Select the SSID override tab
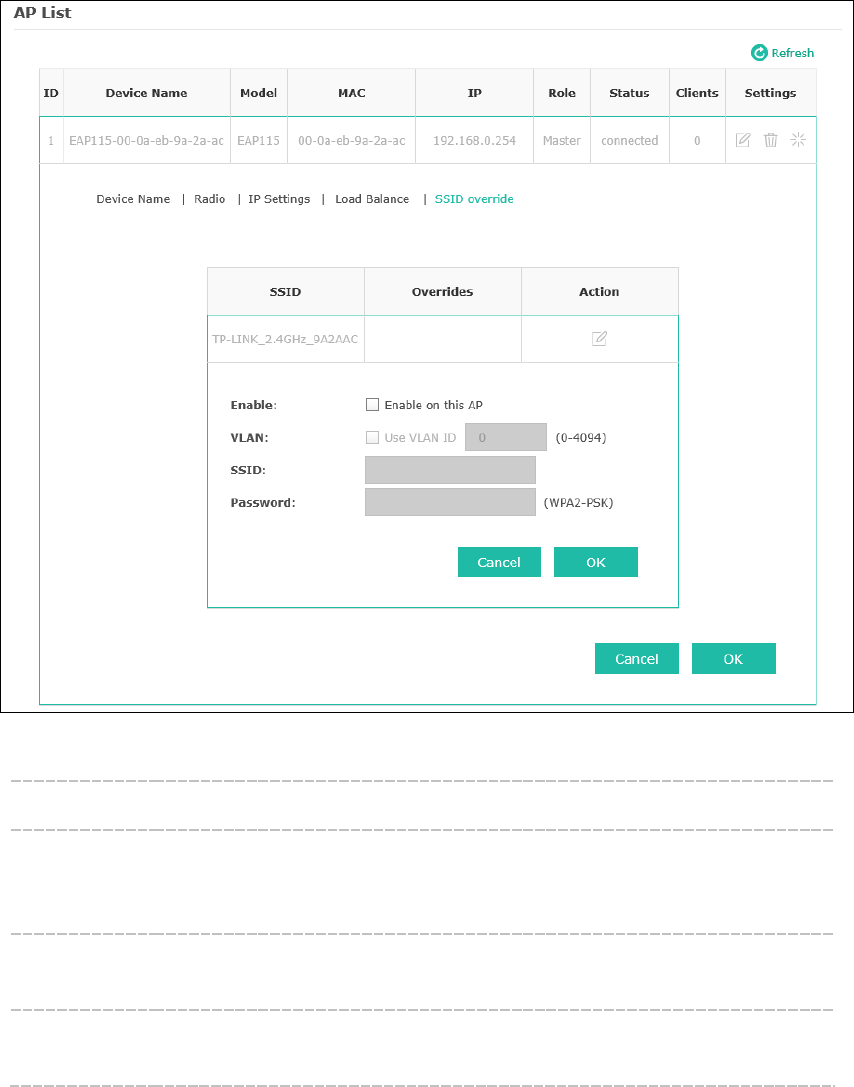Screen dimensions: 854x1087 coord(474,199)
